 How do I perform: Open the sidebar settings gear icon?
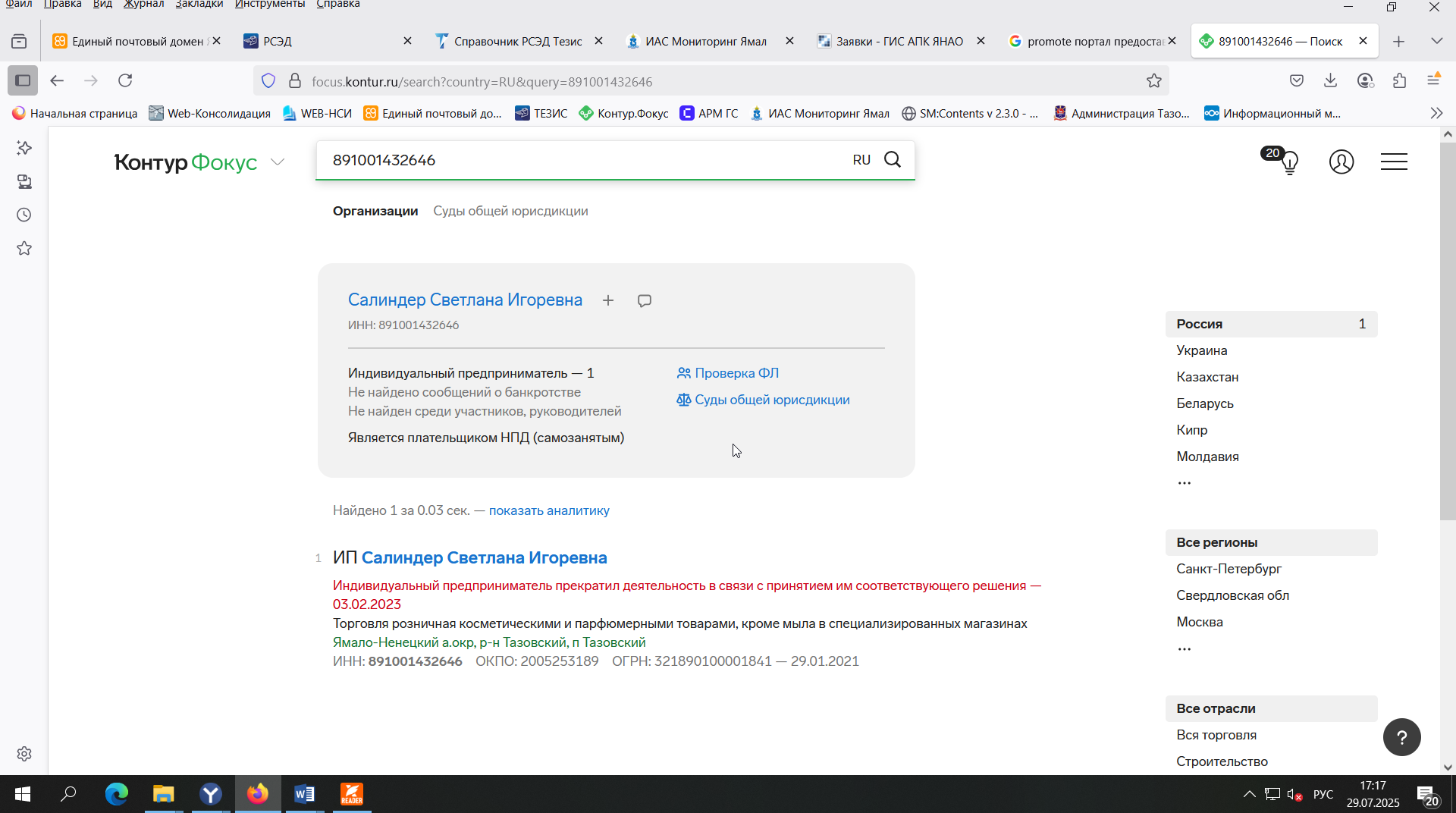pyautogui.click(x=24, y=754)
